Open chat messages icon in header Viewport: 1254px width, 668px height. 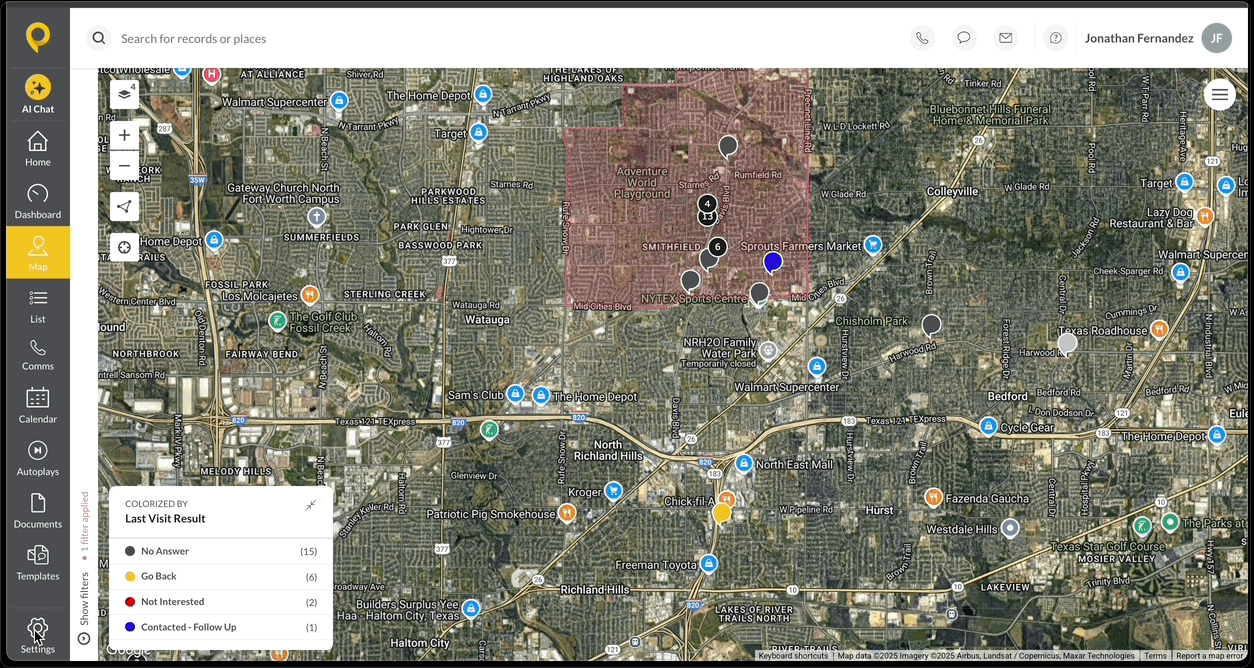[x=964, y=38]
